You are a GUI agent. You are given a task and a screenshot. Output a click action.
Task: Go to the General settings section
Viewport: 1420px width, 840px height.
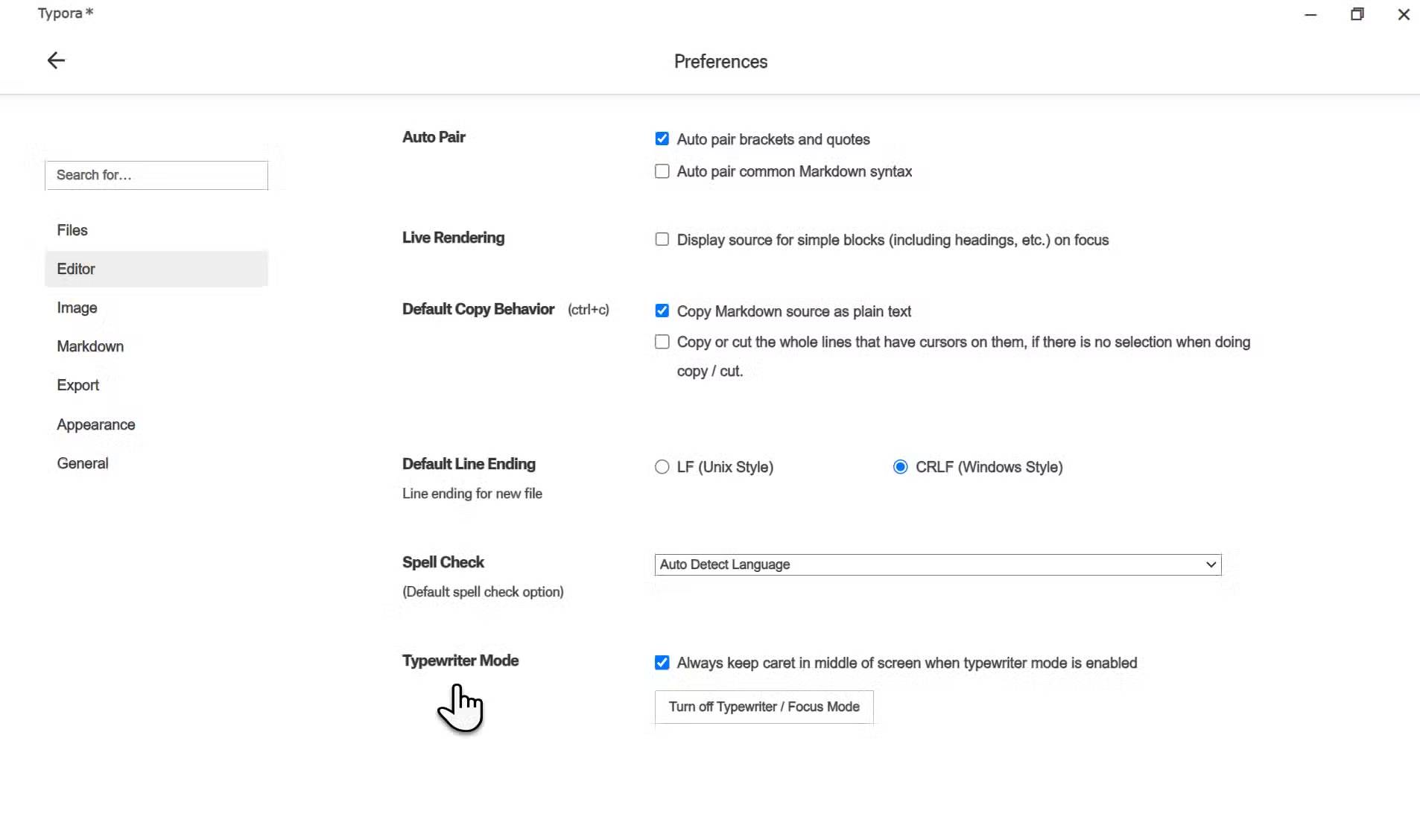coord(82,462)
